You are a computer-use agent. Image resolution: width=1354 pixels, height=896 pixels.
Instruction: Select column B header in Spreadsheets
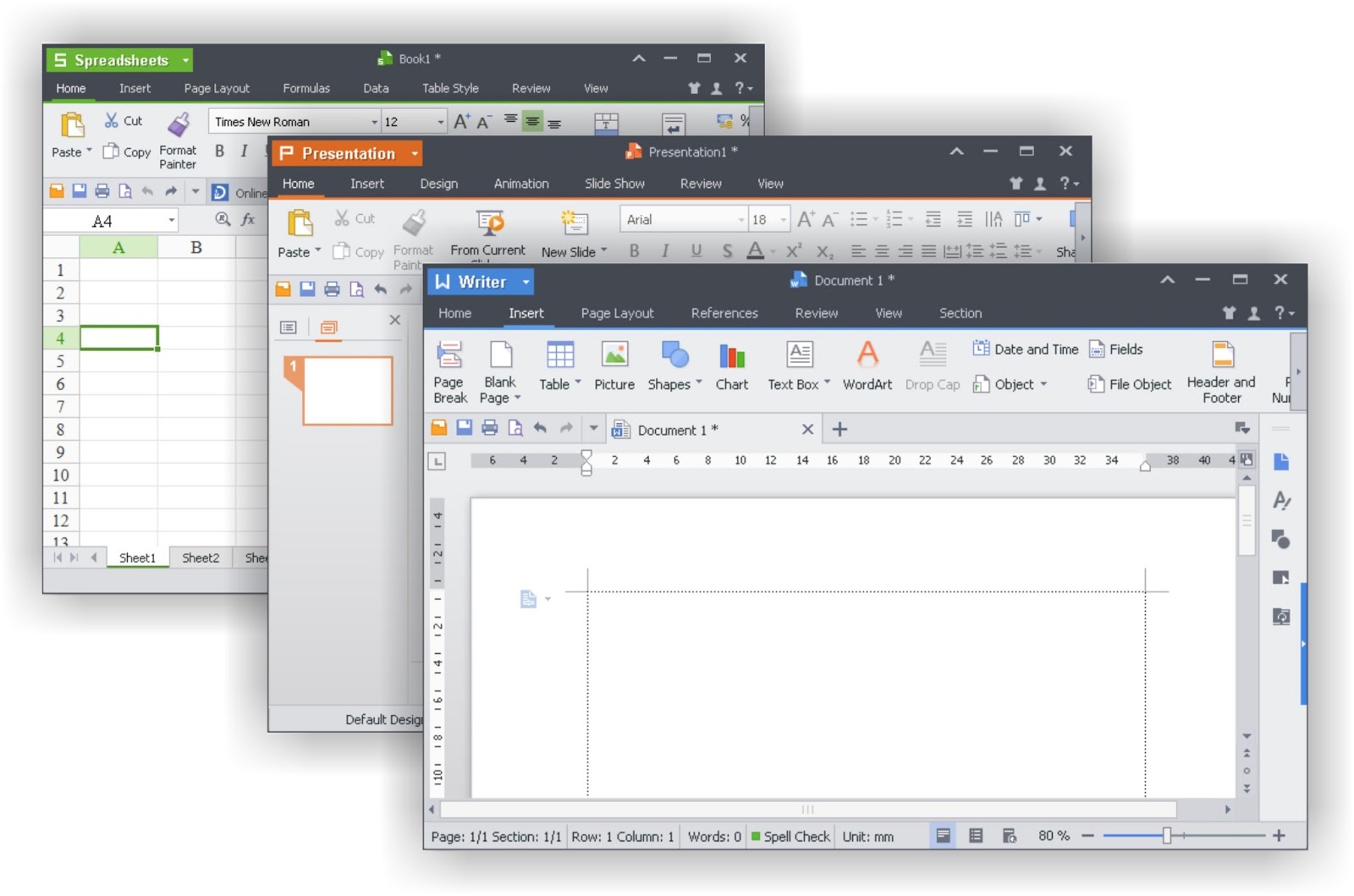196,247
